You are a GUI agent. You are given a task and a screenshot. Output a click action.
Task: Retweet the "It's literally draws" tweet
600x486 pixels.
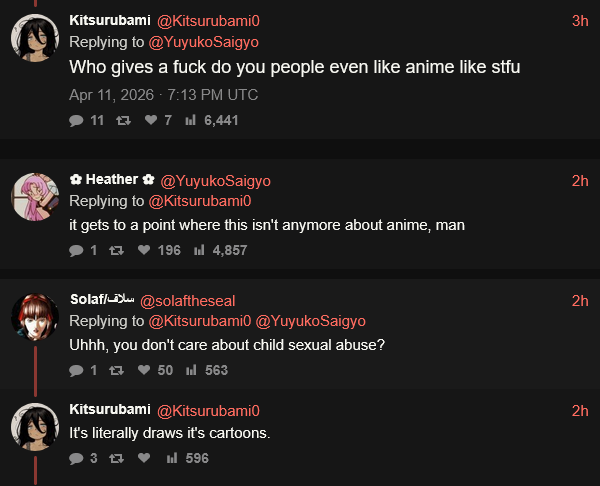tap(116, 458)
